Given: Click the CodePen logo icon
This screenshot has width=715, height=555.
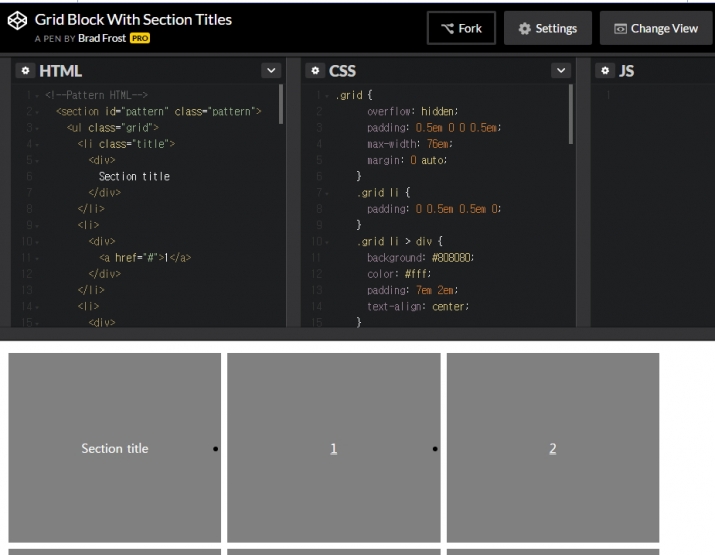Looking at the screenshot, I should click(17, 21).
